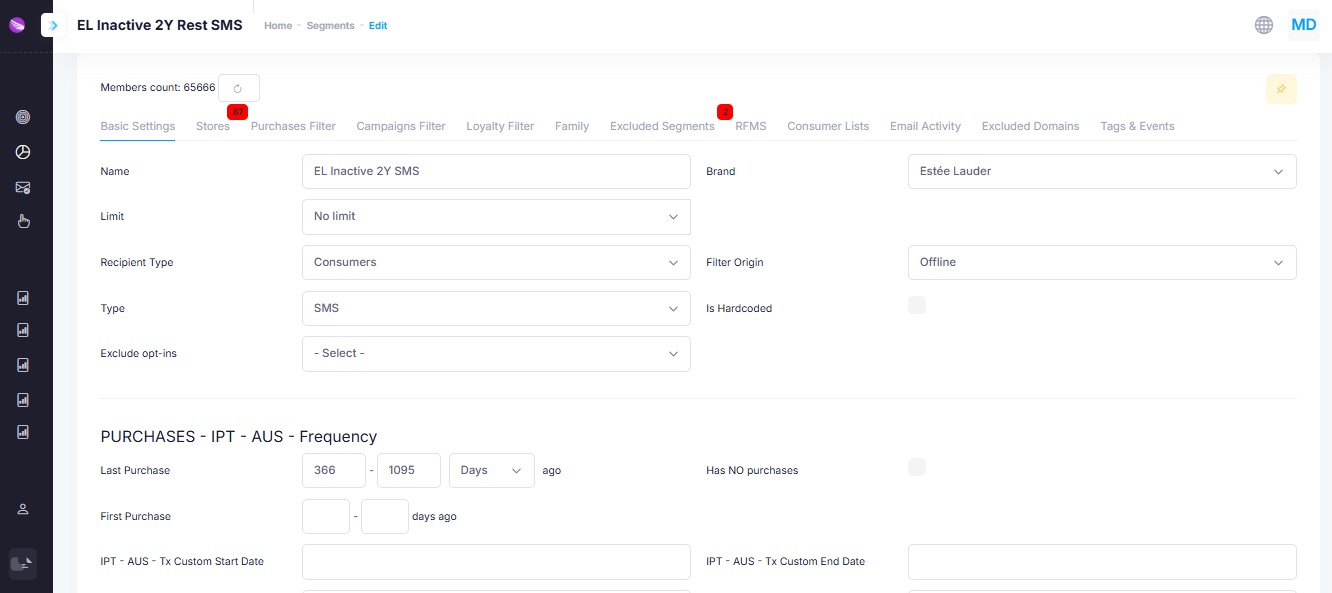Toggle the Is Hardcoded checkbox
This screenshot has height=593, width=1332.
pos(917,305)
